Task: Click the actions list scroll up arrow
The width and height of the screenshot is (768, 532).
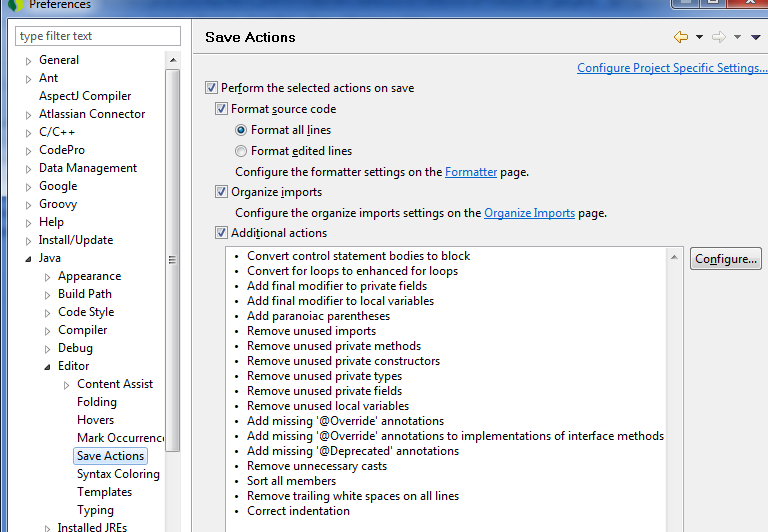Action: (x=674, y=257)
